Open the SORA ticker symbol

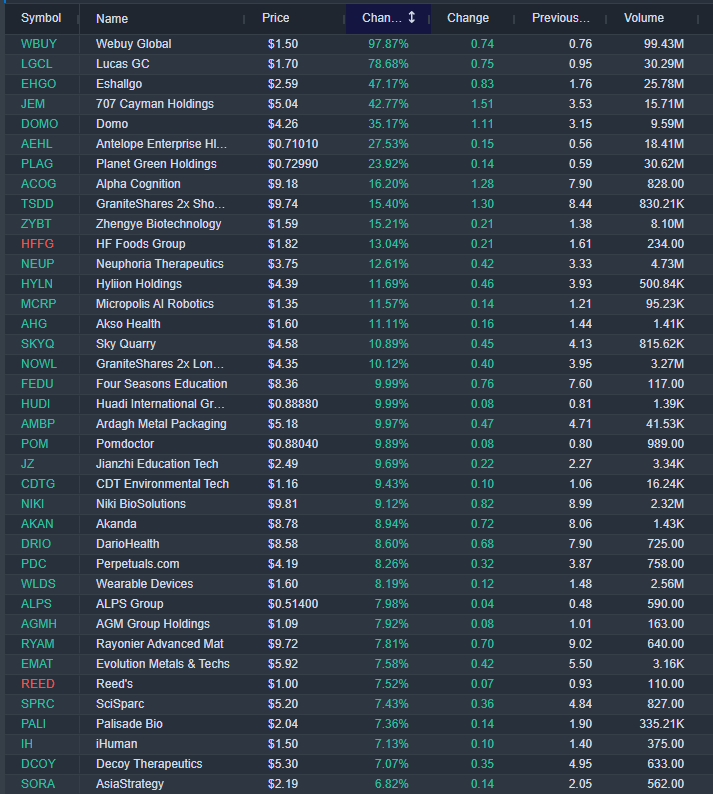37,784
